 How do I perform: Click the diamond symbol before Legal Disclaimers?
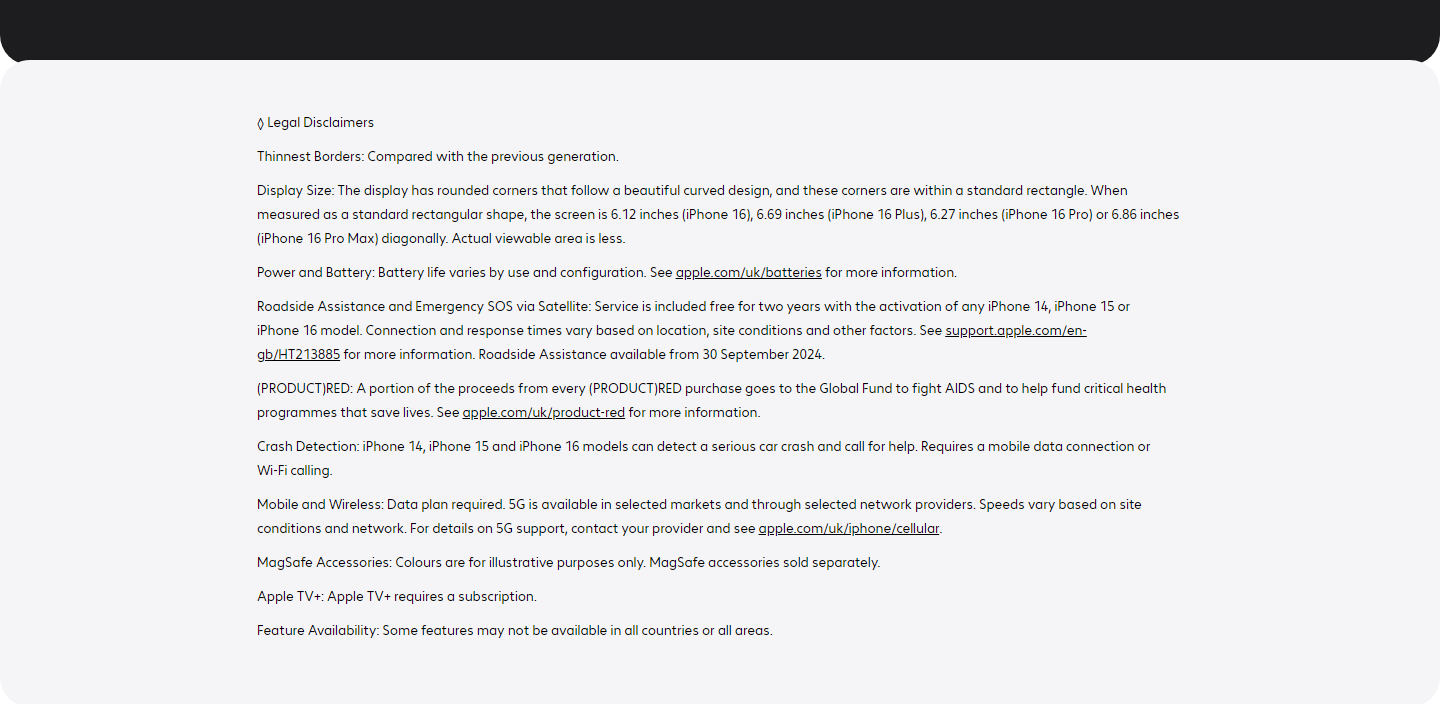point(260,123)
